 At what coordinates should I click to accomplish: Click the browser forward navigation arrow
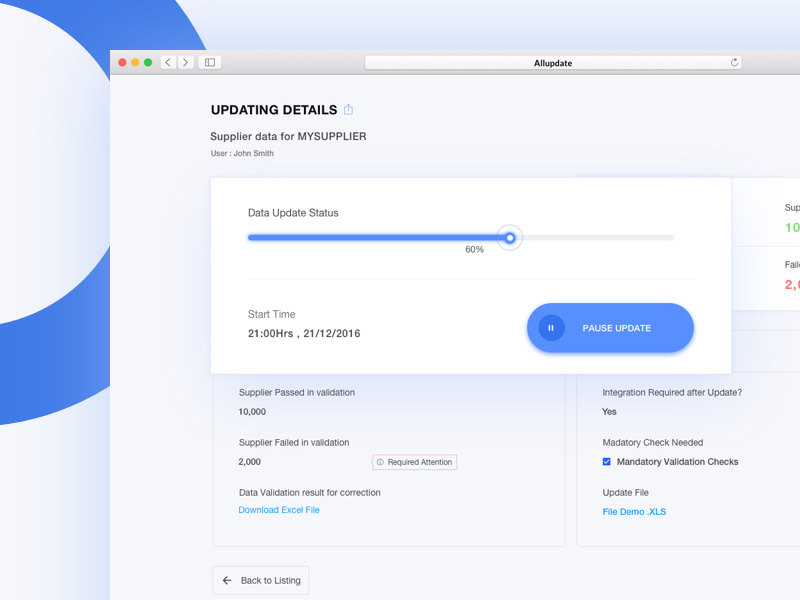(185, 62)
